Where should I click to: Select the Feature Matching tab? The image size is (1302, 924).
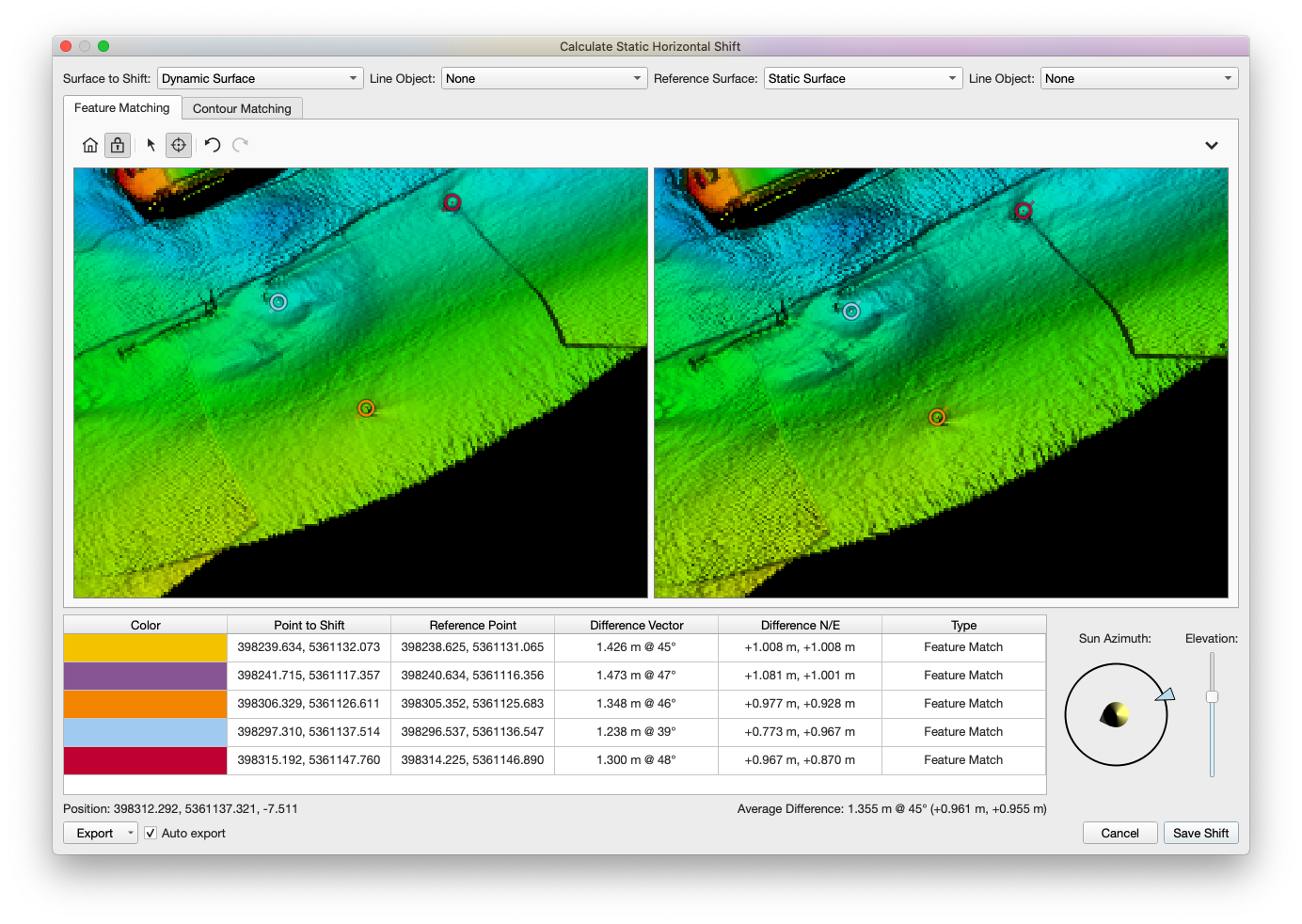pyautogui.click(x=122, y=108)
